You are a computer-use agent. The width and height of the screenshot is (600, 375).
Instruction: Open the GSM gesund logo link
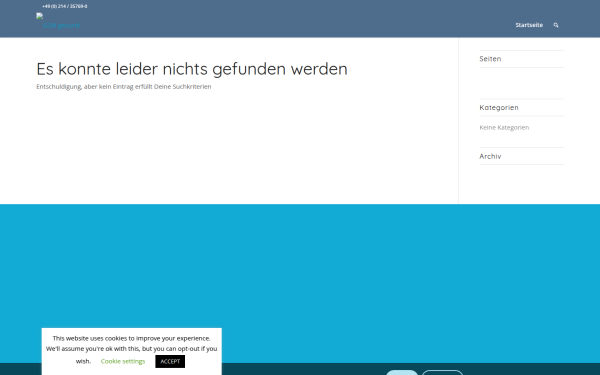pos(58,22)
